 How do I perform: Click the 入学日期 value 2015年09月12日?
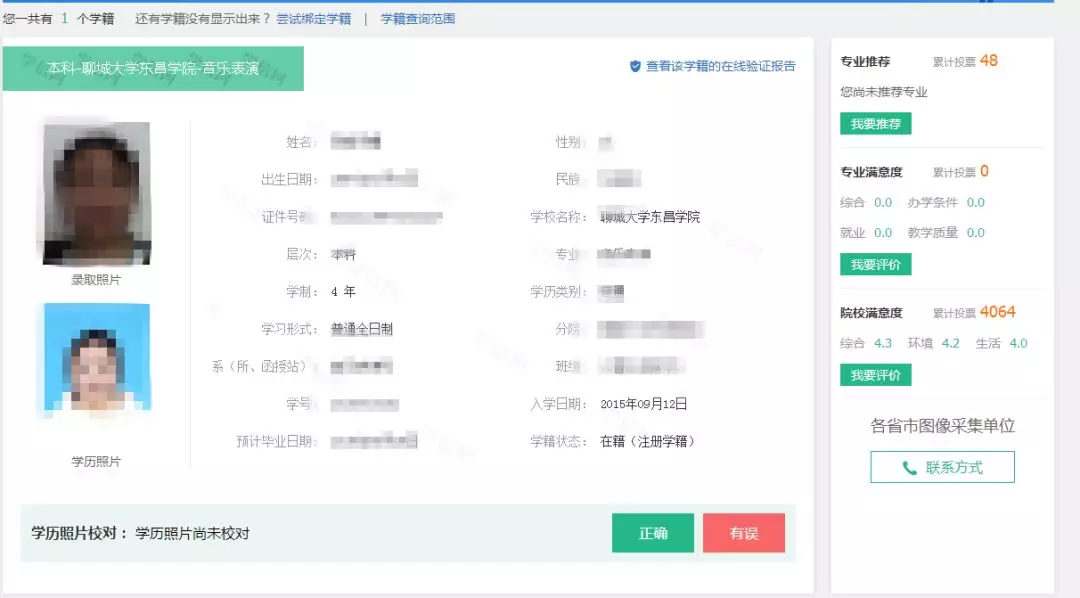(x=643, y=404)
